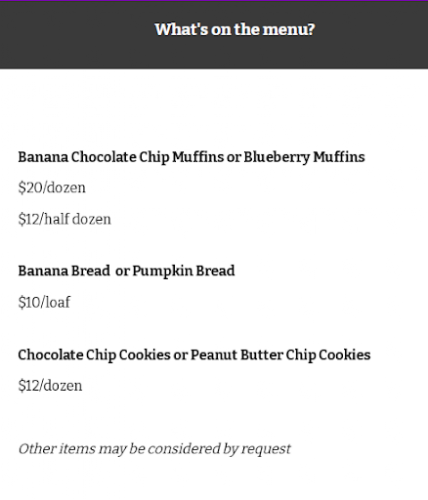Click the word "Muffins" ending the first heading

pos(339,157)
